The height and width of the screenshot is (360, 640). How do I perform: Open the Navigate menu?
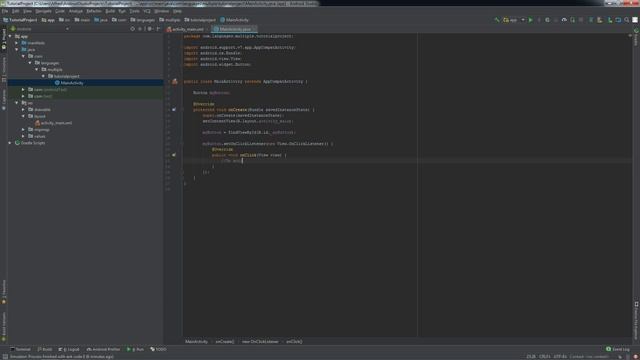43,11
